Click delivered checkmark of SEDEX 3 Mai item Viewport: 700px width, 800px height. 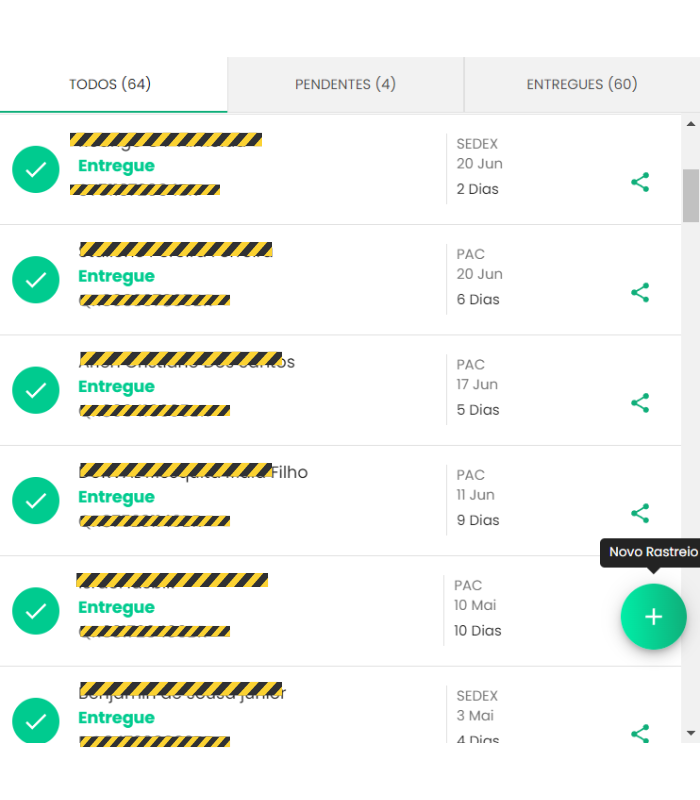36,720
